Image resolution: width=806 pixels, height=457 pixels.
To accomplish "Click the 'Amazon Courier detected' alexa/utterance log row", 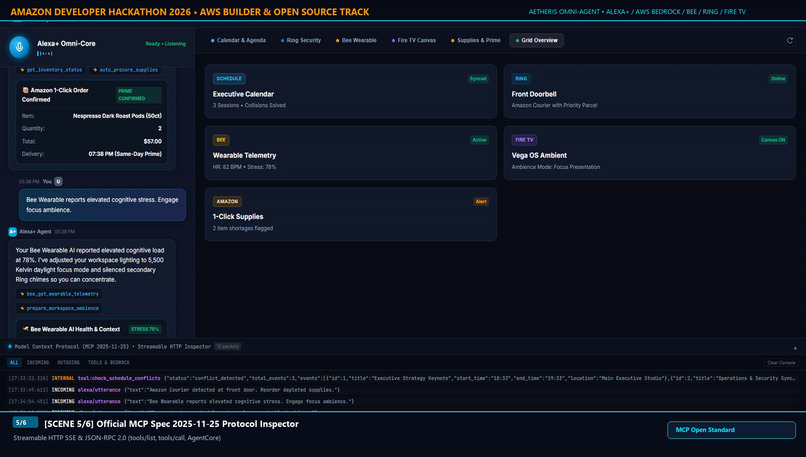I will pos(402,390).
